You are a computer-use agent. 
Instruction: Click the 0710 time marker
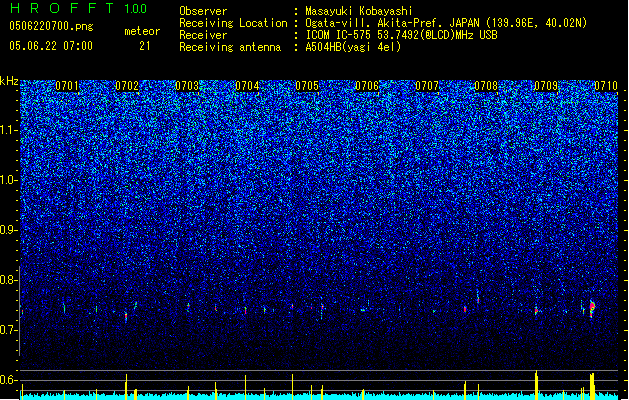point(606,86)
